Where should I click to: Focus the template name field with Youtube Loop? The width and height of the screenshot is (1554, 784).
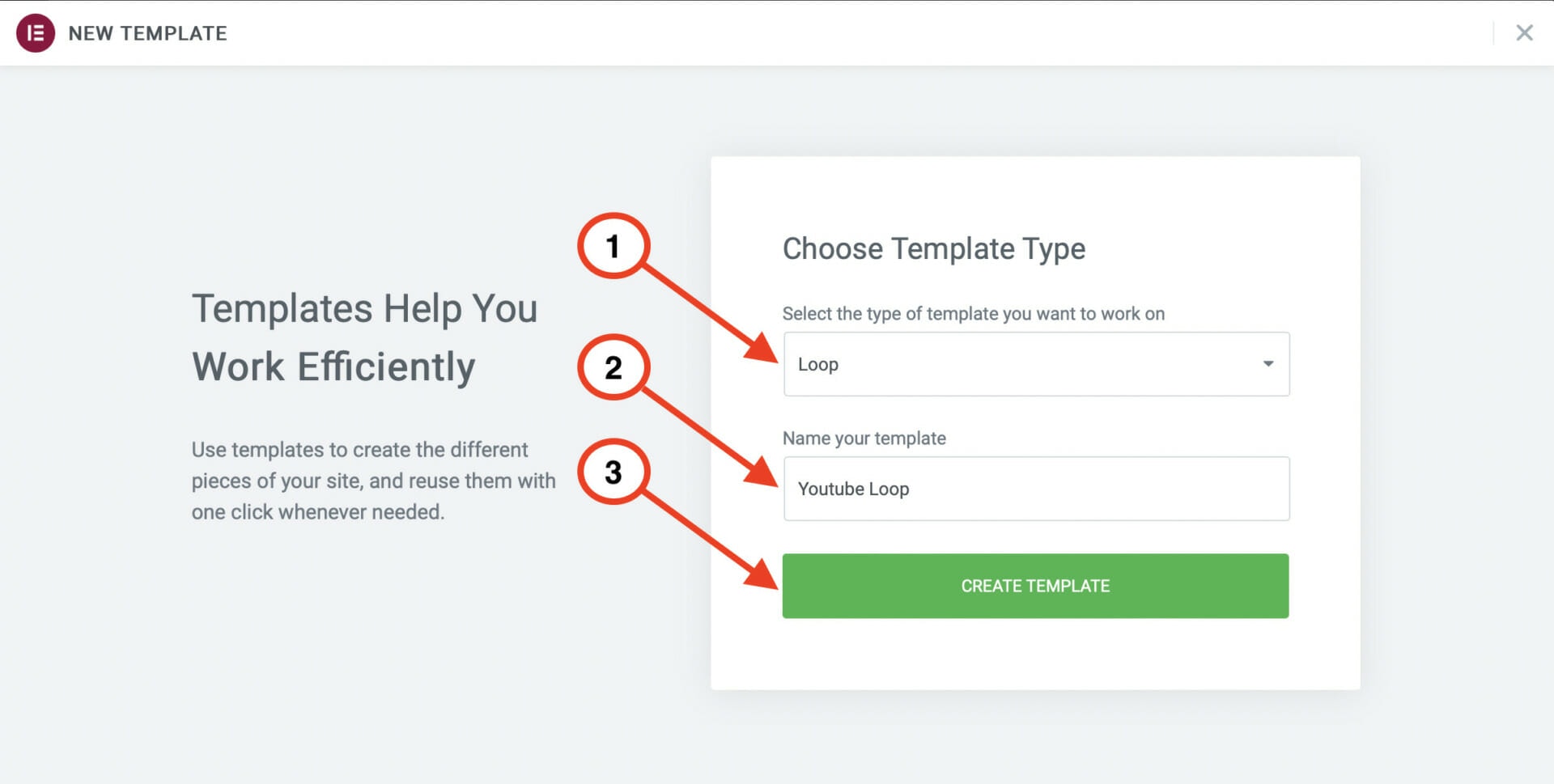[1035, 489]
